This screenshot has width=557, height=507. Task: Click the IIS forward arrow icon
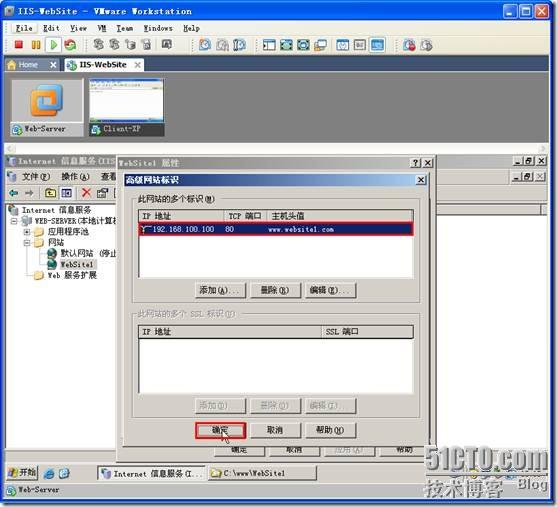coord(29,193)
